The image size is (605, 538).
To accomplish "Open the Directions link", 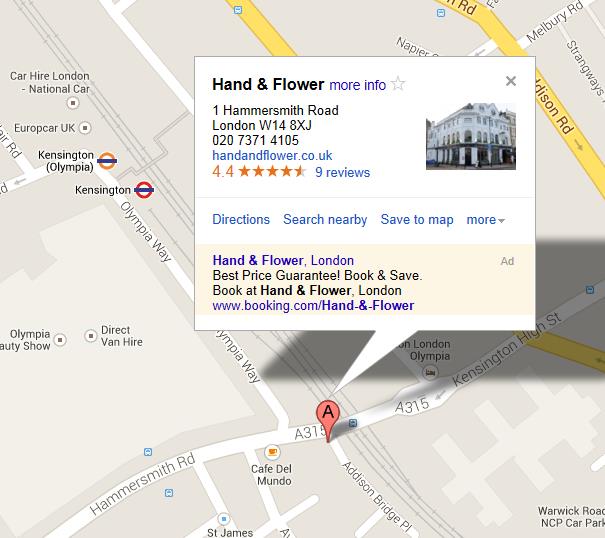I will (241, 219).
